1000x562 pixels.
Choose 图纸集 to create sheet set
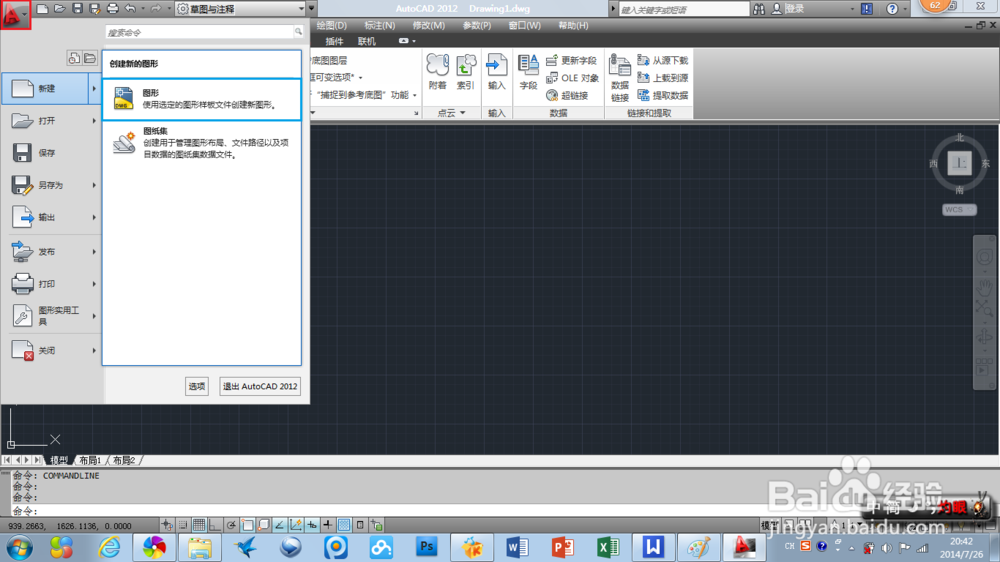tap(202, 142)
